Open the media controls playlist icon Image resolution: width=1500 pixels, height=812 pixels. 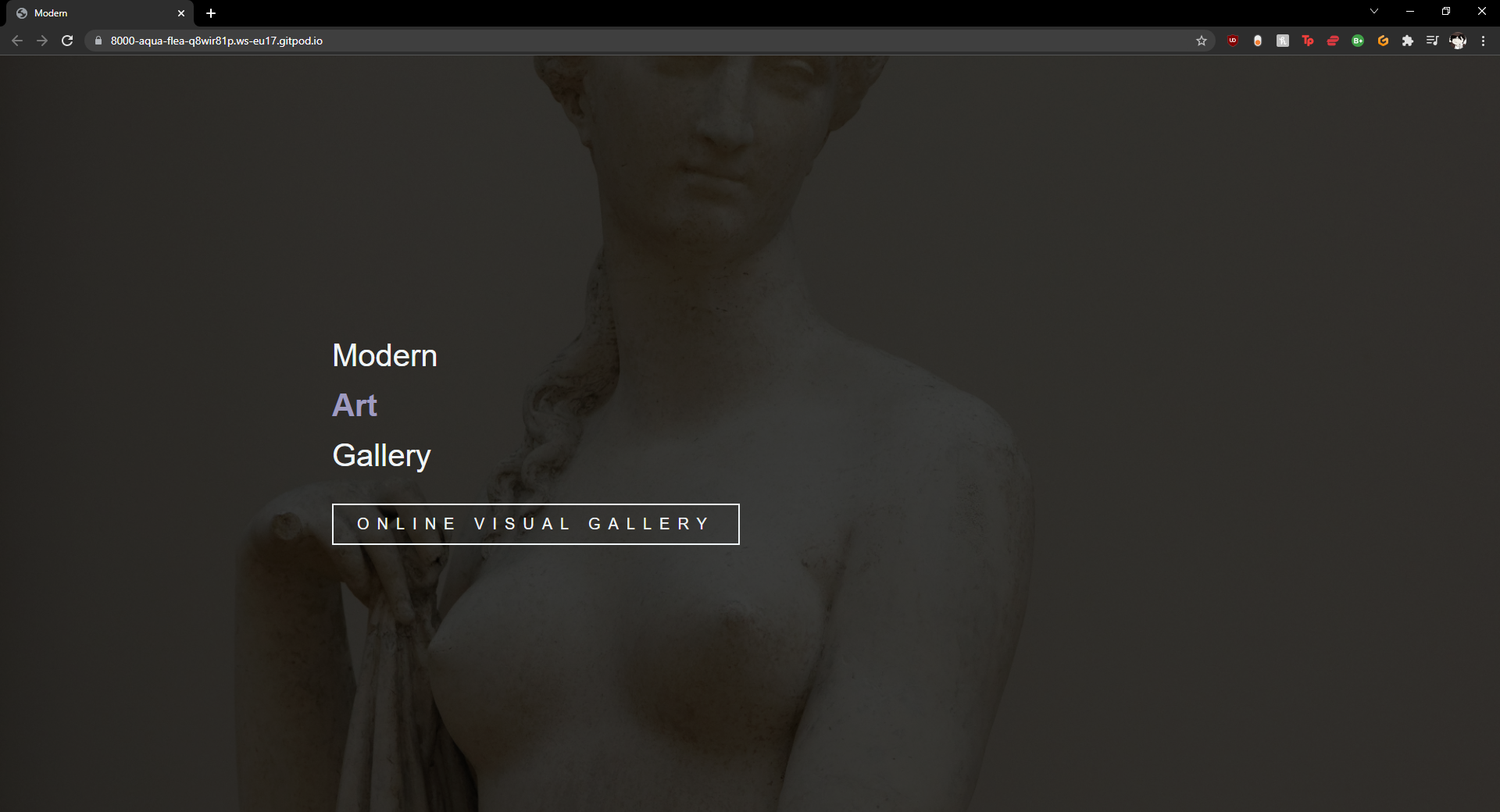(x=1432, y=41)
